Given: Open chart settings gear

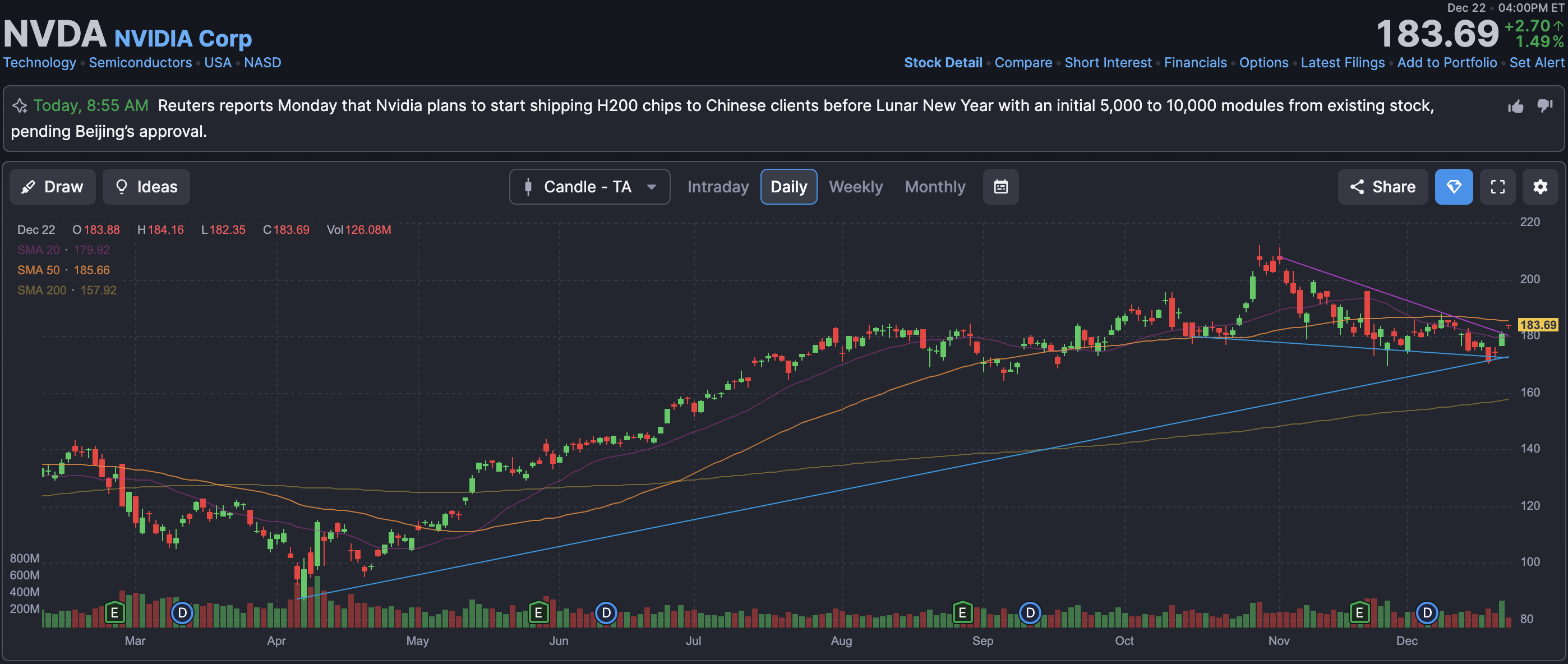Looking at the screenshot, I should coord(1540,187).
